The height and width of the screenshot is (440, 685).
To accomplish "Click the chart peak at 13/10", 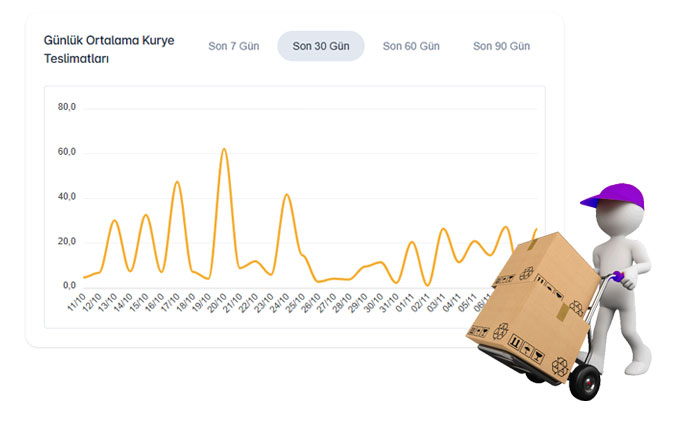I will pyautogui.click(x=115, y=220).
